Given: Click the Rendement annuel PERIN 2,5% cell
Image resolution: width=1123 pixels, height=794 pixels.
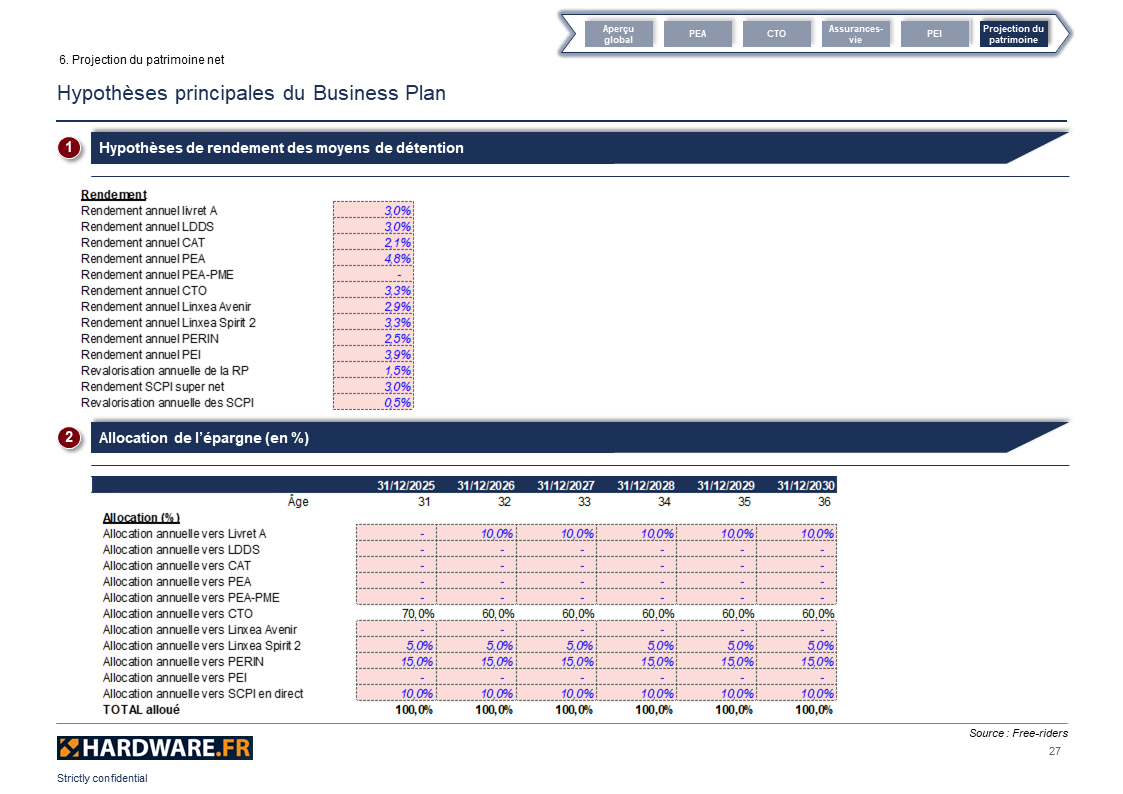Looking at the screenshot, I should (373, 339).
